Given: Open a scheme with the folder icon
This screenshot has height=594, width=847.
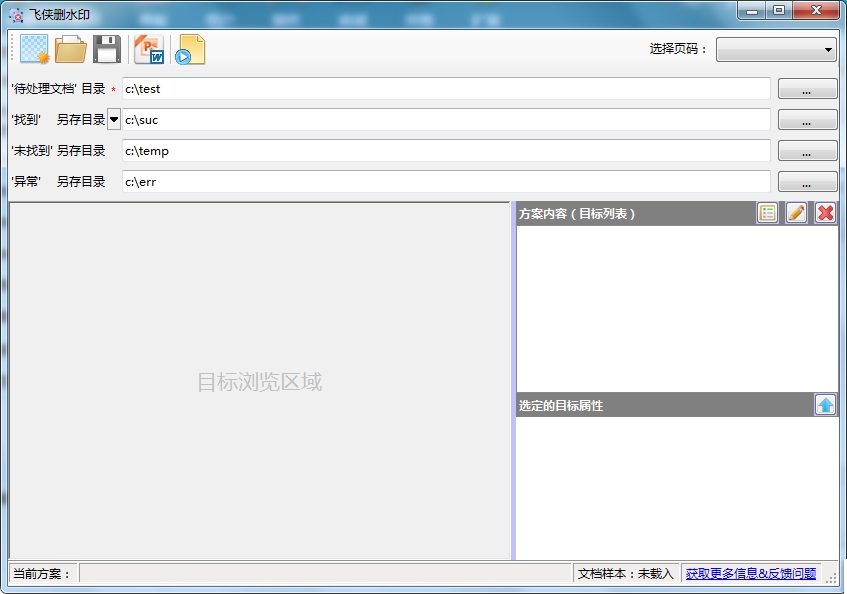Looking at the screenshot, I should point(71,49).
